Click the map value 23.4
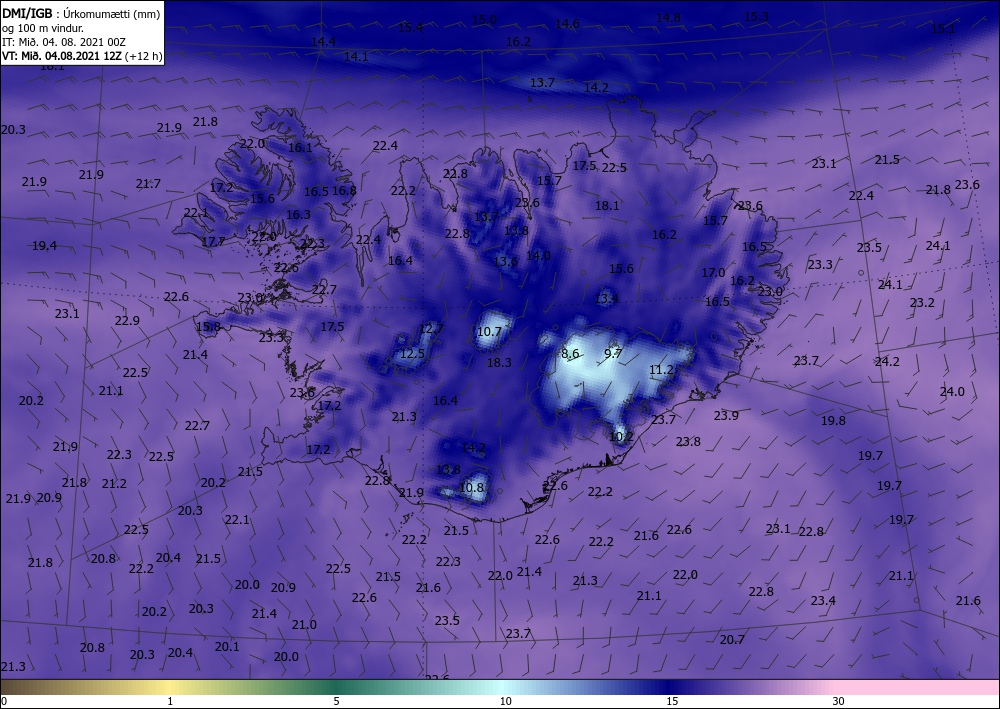This screenshot has width=1000, height=709. (x=823, y=600)
